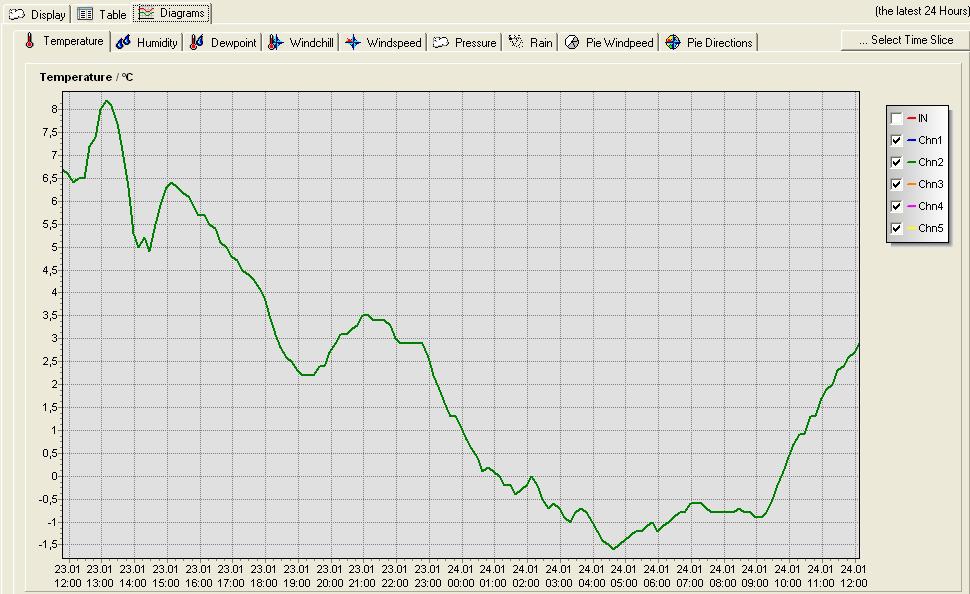Switch to the Table view tab

point(102,14)
